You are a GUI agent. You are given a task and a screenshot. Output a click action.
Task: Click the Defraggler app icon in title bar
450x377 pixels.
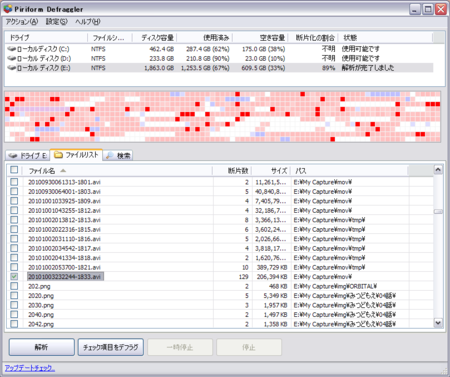point(8,9)
